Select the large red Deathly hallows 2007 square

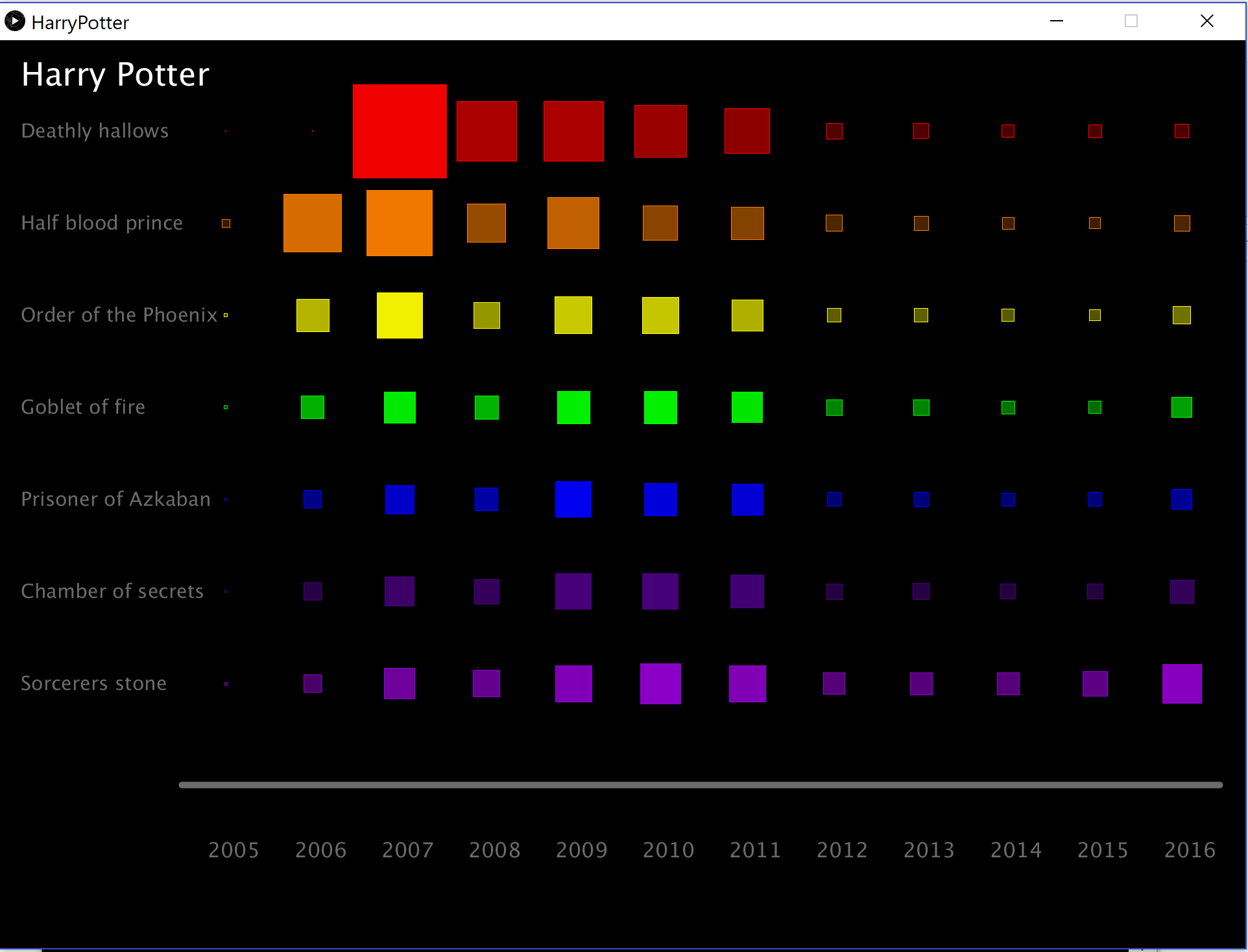click(x=400, y=131)
